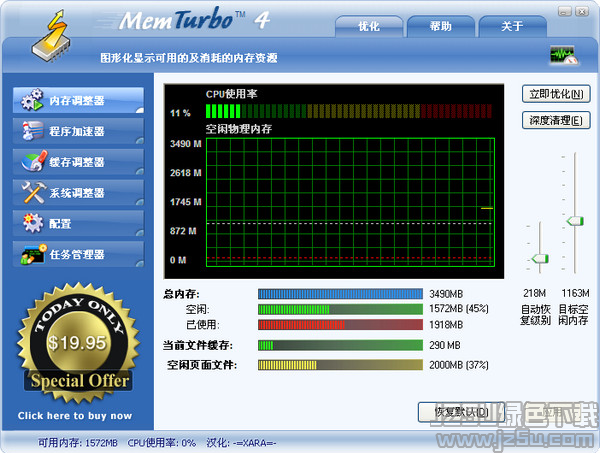The height and width of the screenshot is (453, 600).
Task: Click the CPU使用率: 0% status text
Action: pyautogui.click(x=161, y=443)
